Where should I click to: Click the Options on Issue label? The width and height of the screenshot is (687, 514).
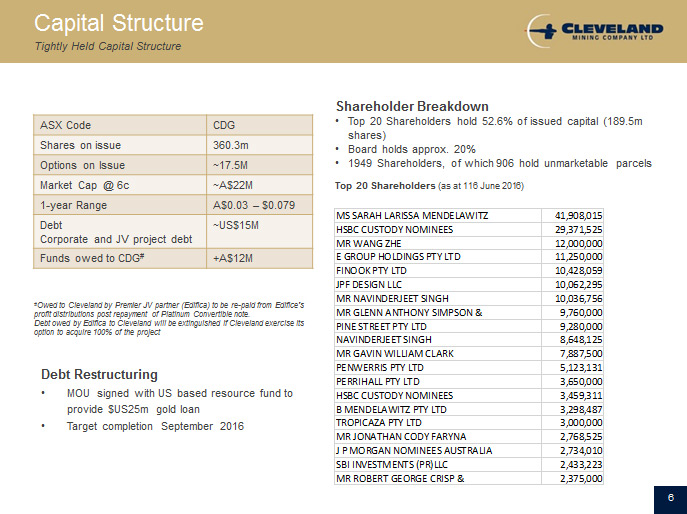(x=82, y=165)
